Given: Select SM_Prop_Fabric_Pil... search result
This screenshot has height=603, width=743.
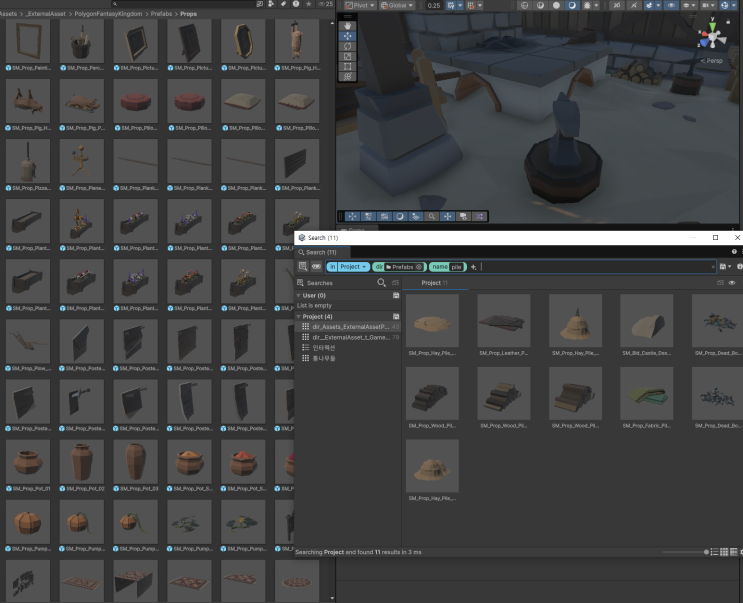Looking at the screenshot, I should pos(646,397).
